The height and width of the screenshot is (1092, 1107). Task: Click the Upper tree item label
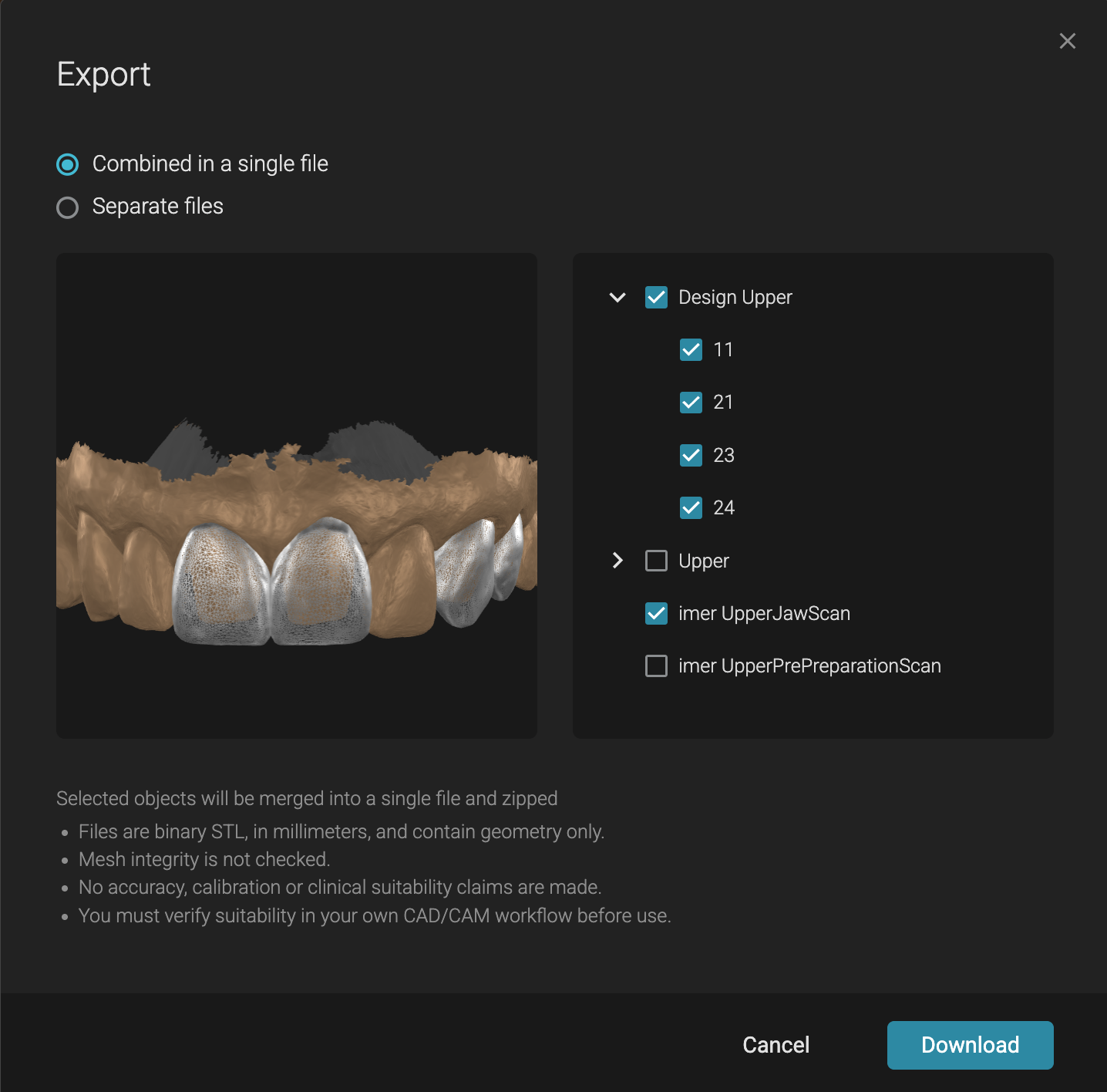[x=703, y=561]
